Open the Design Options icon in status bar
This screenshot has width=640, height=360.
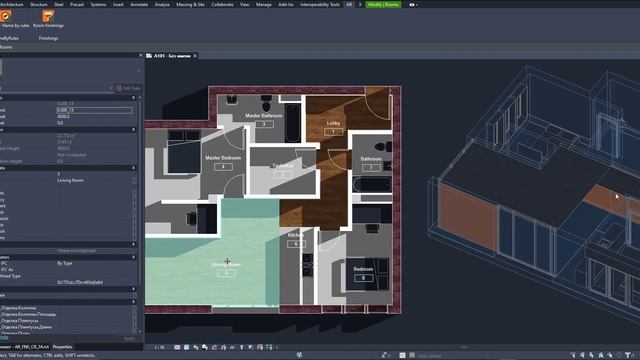(402, 356)
